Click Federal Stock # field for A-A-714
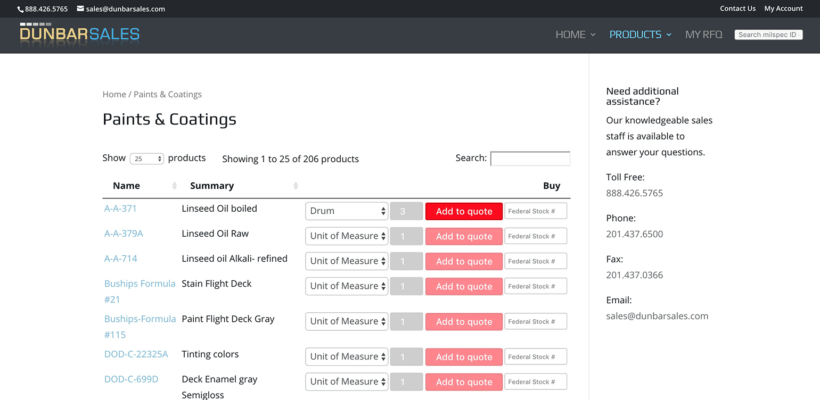 point(536,261)
